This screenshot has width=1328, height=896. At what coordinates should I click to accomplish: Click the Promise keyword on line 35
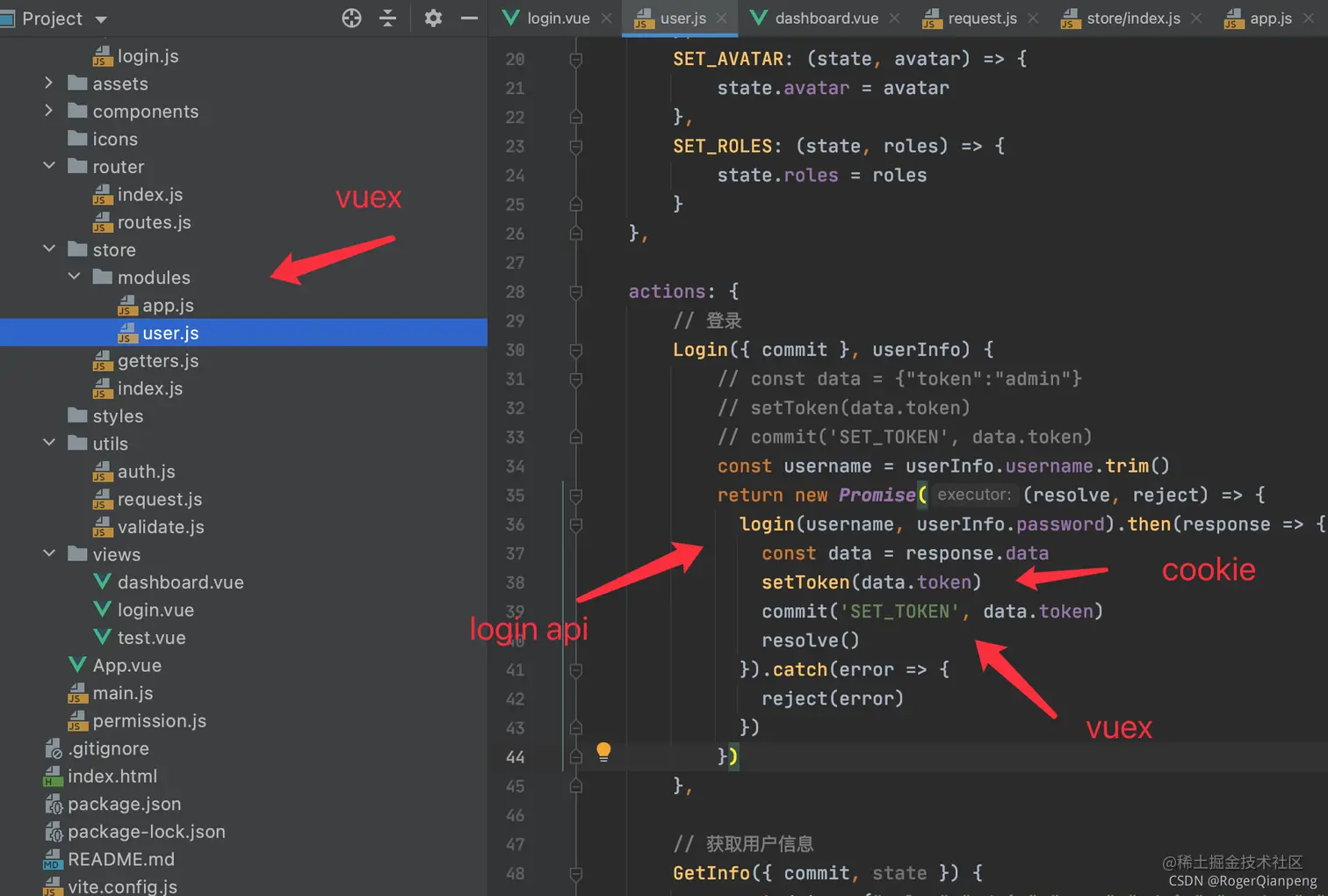(877, 495)
